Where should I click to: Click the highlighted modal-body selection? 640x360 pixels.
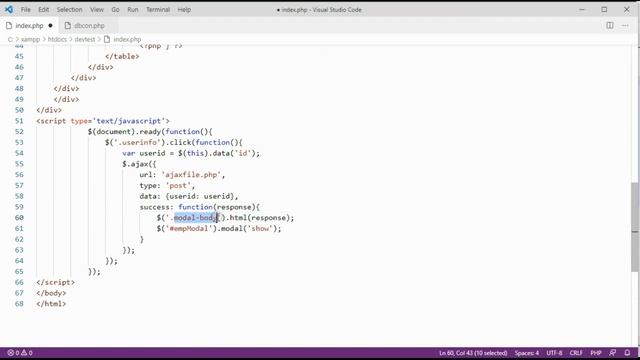pos(196,218)
